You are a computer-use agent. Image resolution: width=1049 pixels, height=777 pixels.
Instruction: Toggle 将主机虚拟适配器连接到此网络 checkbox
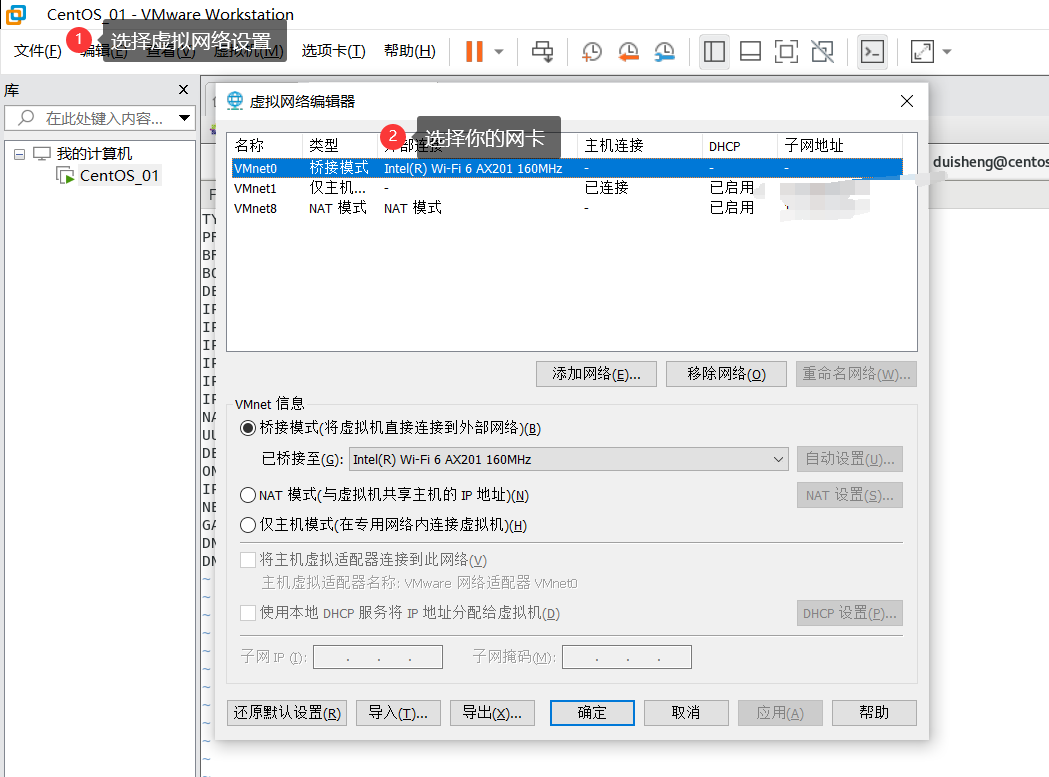coord(248,559)
